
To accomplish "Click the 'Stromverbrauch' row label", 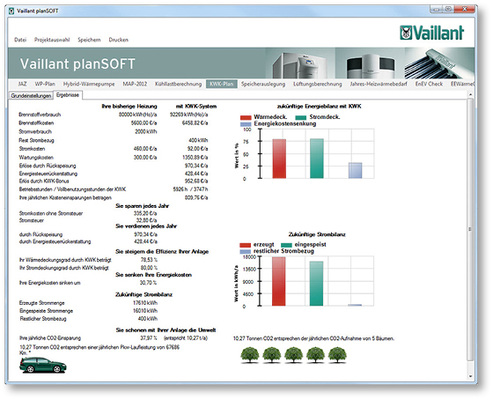I will pos(35,132).
